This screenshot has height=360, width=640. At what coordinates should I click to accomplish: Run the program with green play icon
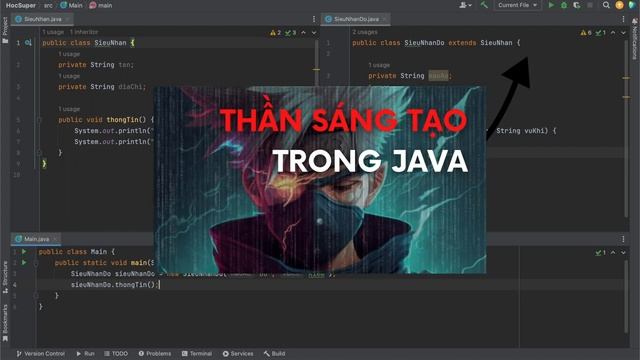tap(551, 5)
